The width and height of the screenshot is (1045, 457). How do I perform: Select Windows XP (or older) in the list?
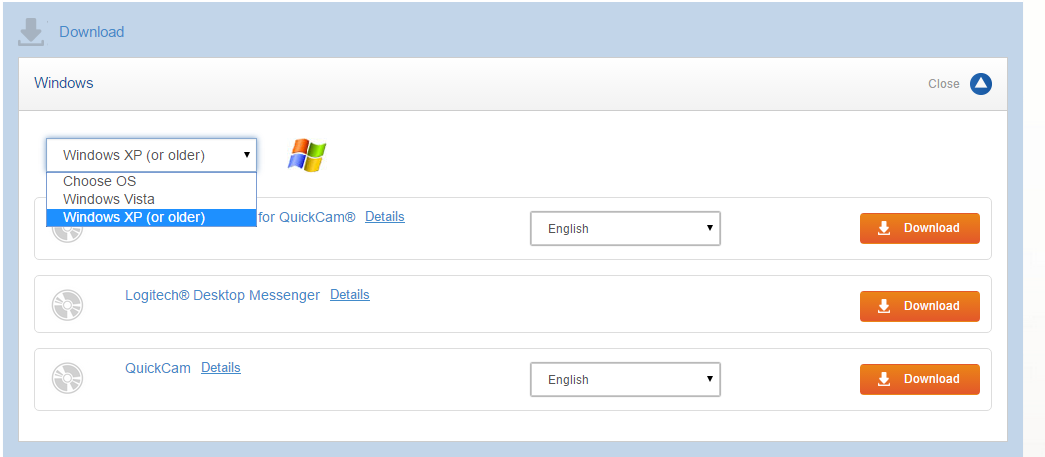(x=151, y=217)
